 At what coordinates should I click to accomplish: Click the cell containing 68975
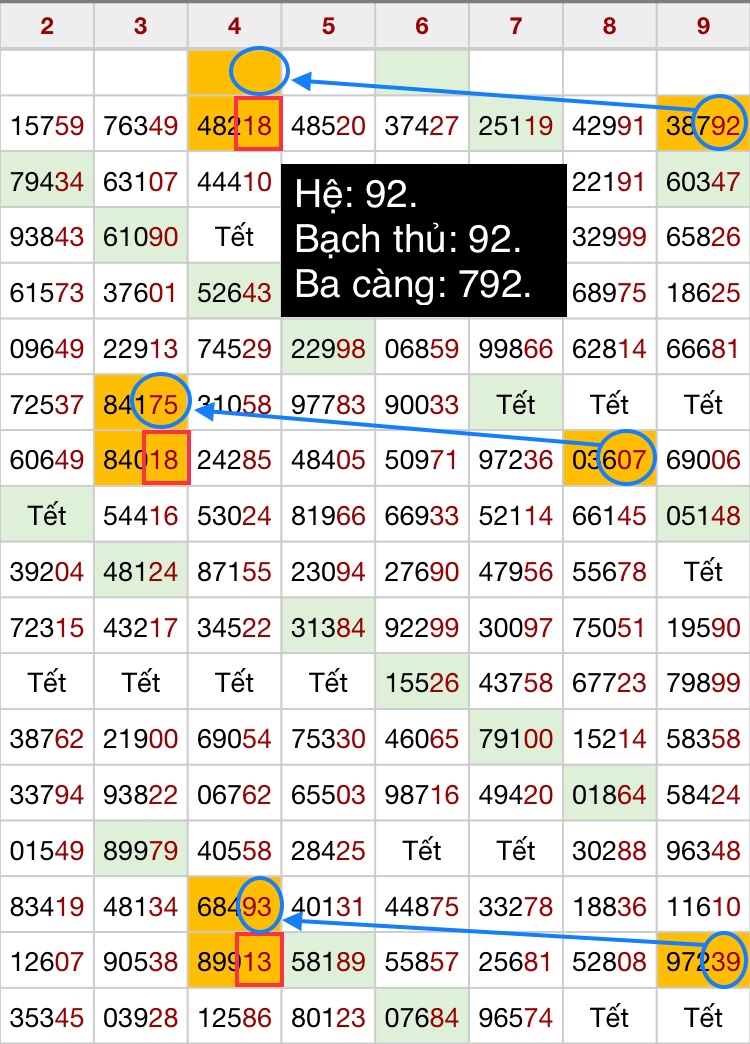pyautogui.click(x=609, y=292)
